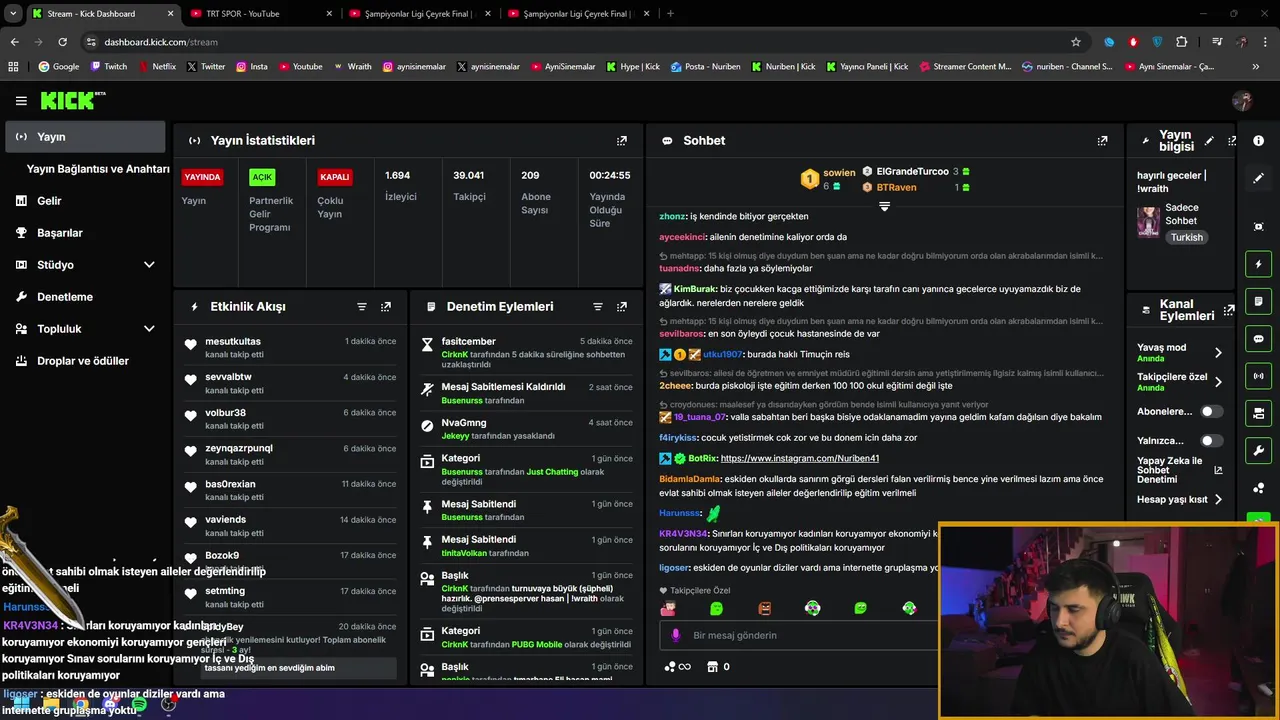
Task: Open the hamburger menu beside Kick logo
Action: (21, 101)
